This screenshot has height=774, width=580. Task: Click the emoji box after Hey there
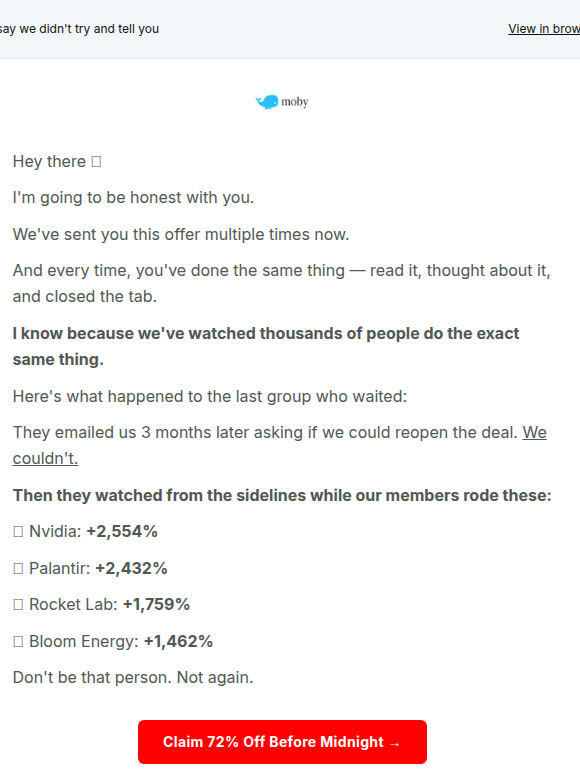[96, 162]
